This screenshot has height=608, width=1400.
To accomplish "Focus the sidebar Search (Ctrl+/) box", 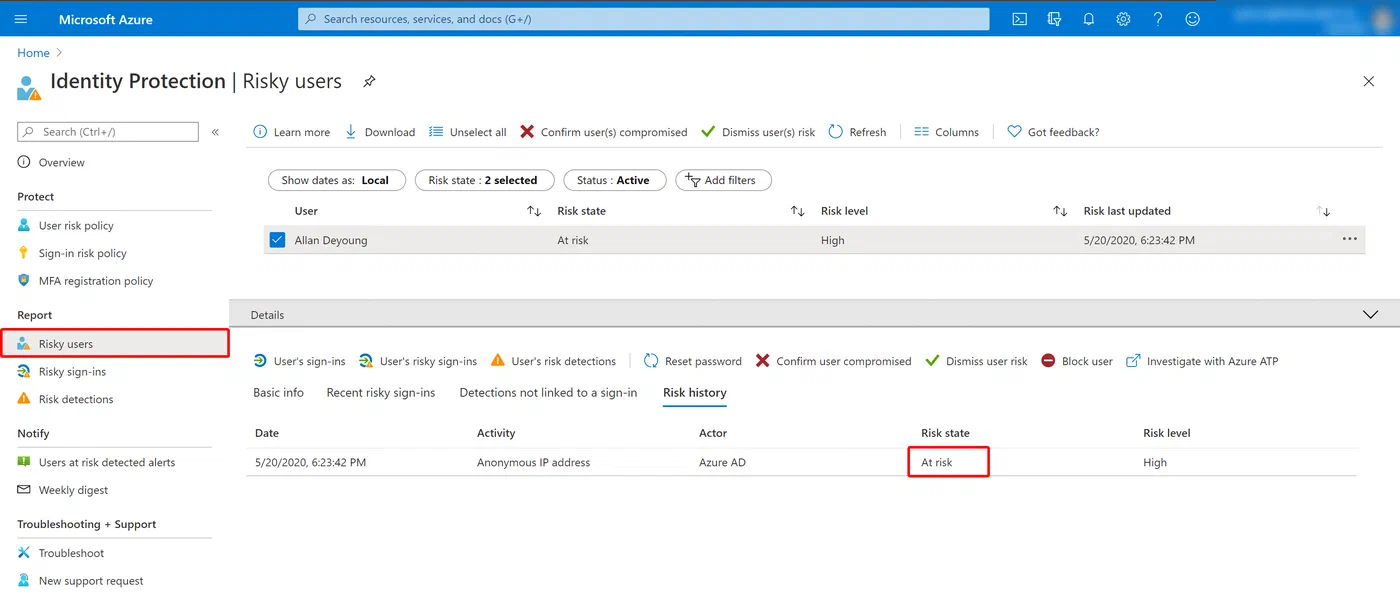I will coord(108,132).
